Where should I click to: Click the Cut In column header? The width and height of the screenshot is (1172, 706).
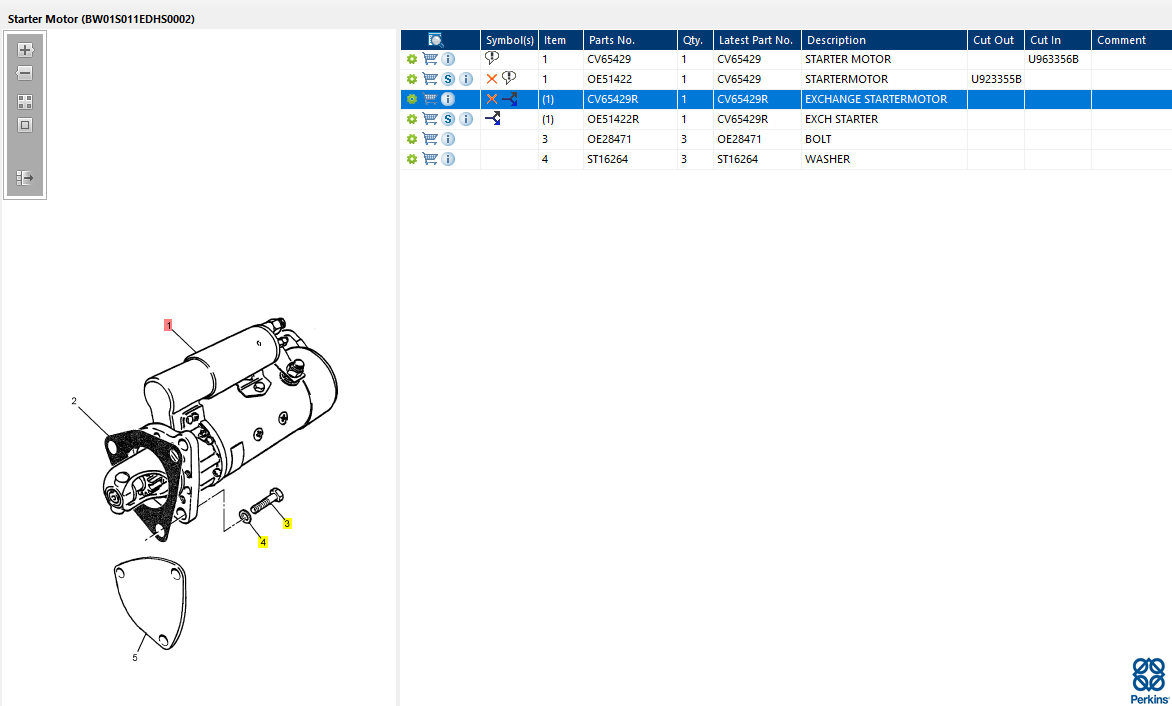[x=1058, y=40]
